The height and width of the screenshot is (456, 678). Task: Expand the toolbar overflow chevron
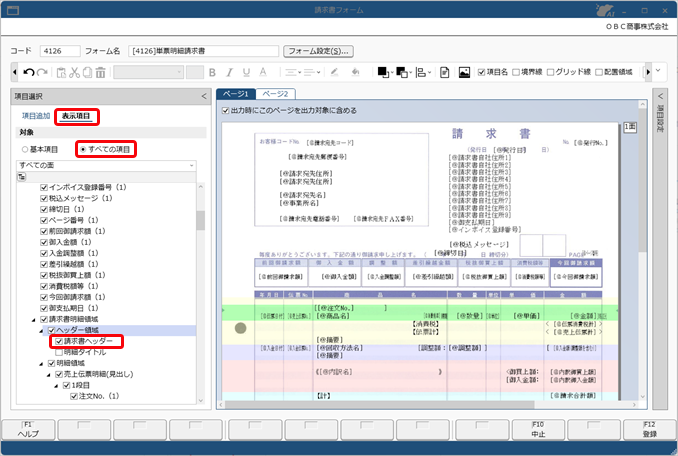(658, 70)
